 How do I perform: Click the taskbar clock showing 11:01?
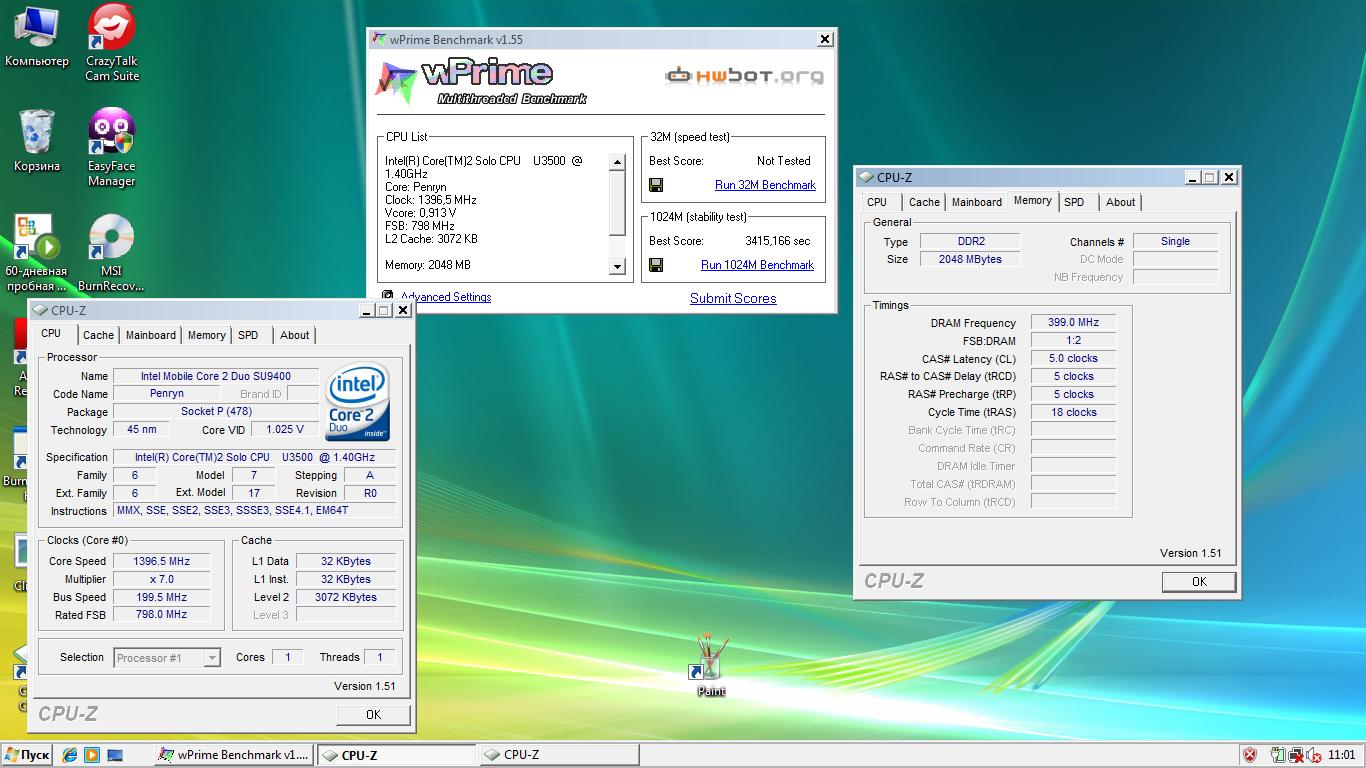pos(1341,755)
